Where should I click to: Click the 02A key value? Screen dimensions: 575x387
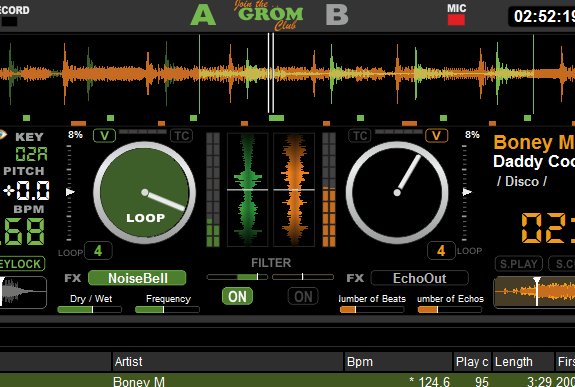click(x=31, y=154)
